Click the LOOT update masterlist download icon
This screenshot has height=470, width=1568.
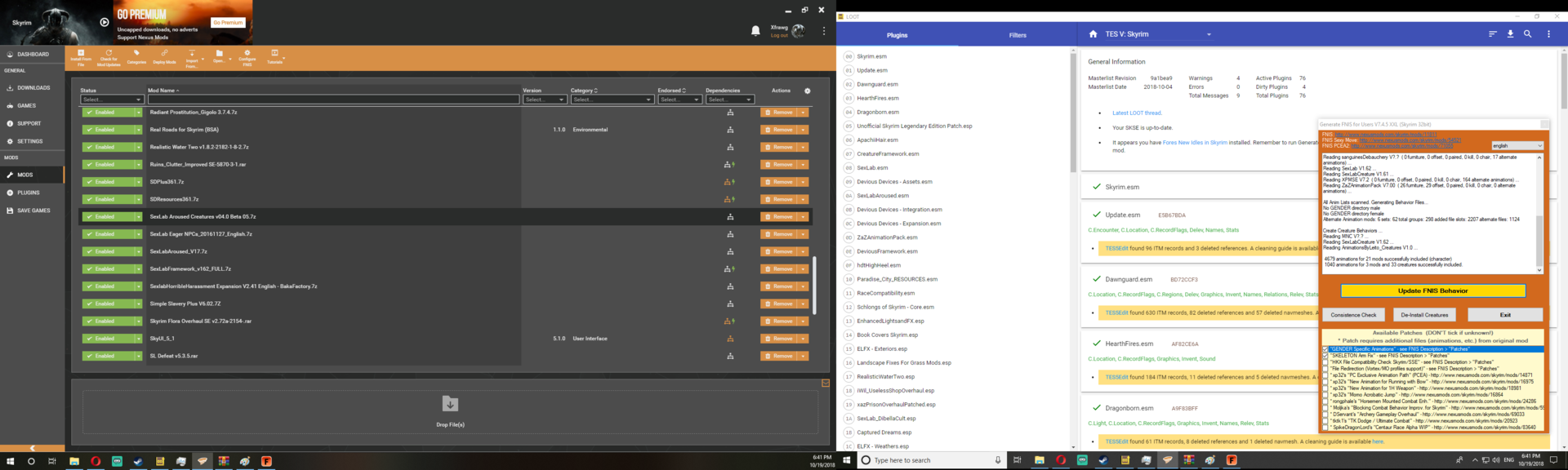1510,34
